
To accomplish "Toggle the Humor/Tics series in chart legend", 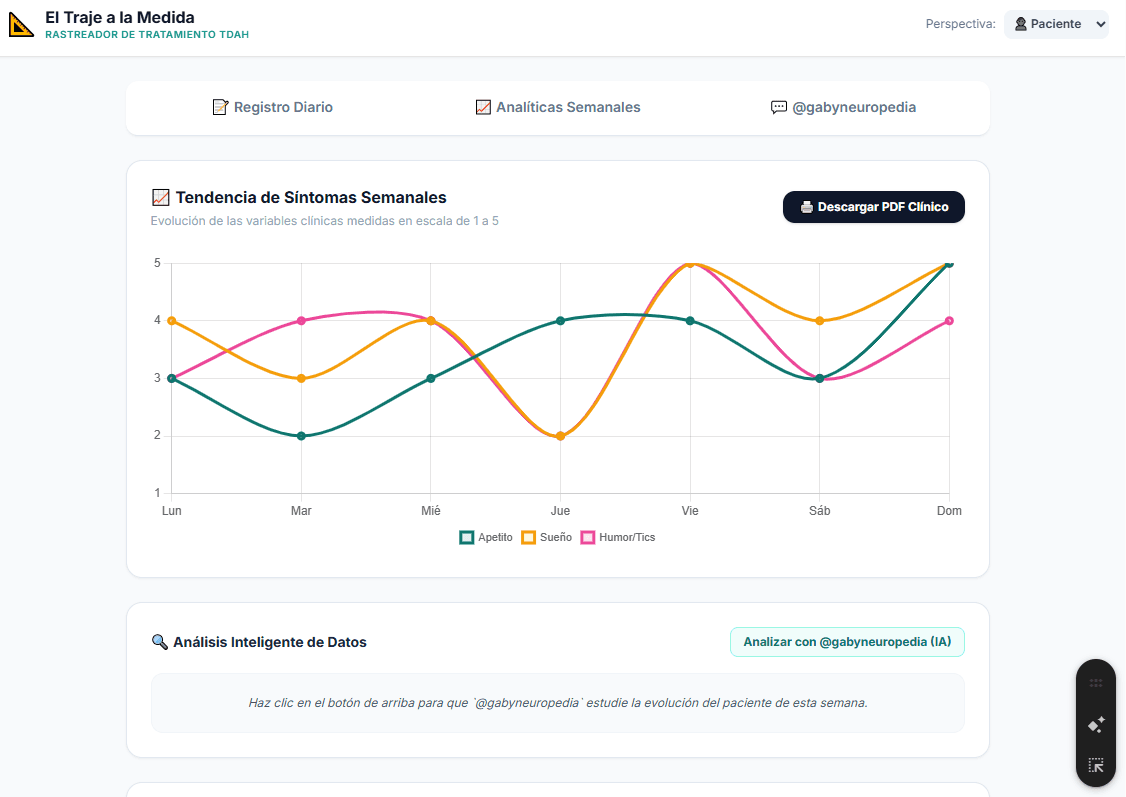I will pos(618,537).
